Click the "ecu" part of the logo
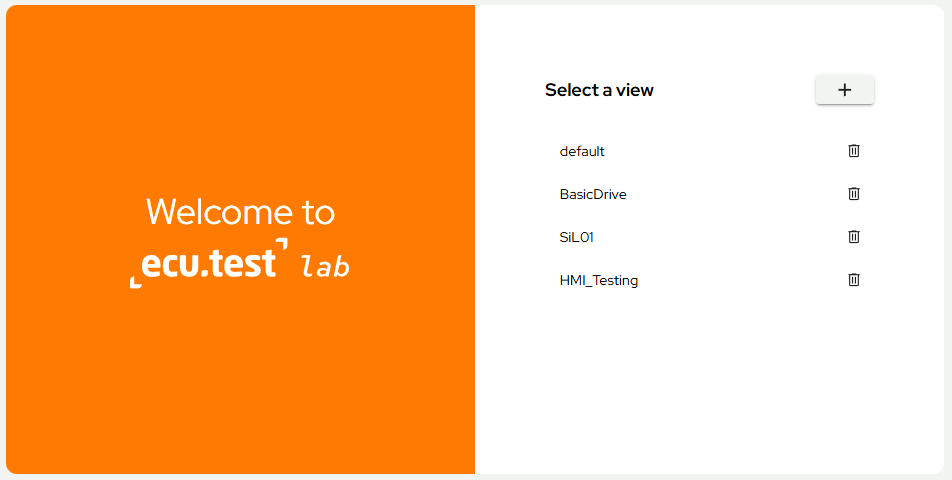Screen dimensions: 952x480 pyautogui.click(x=165, y=264)
